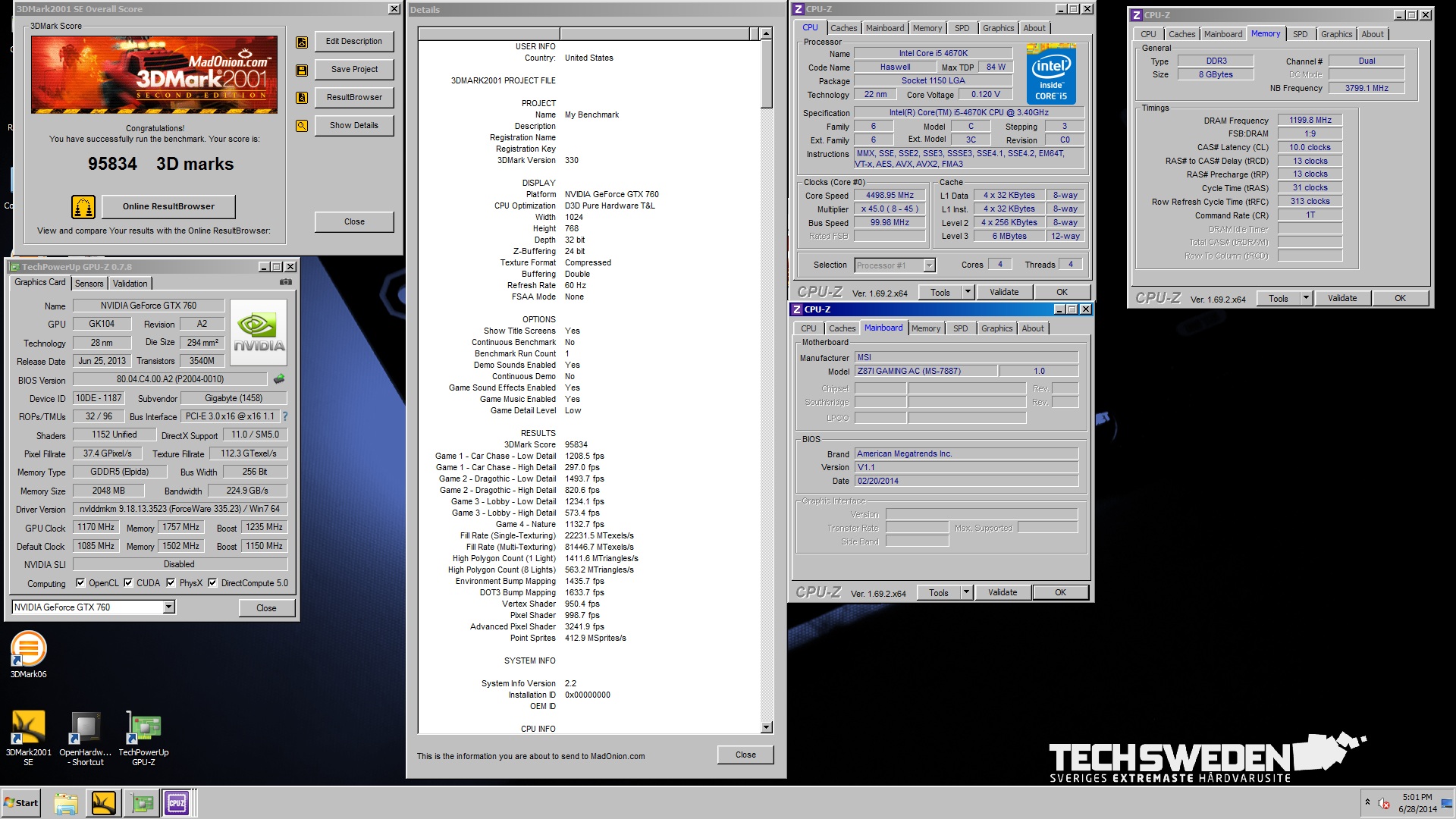Click the Edit Description button
The image size is (1456, 819).
[x=353, y=42]
